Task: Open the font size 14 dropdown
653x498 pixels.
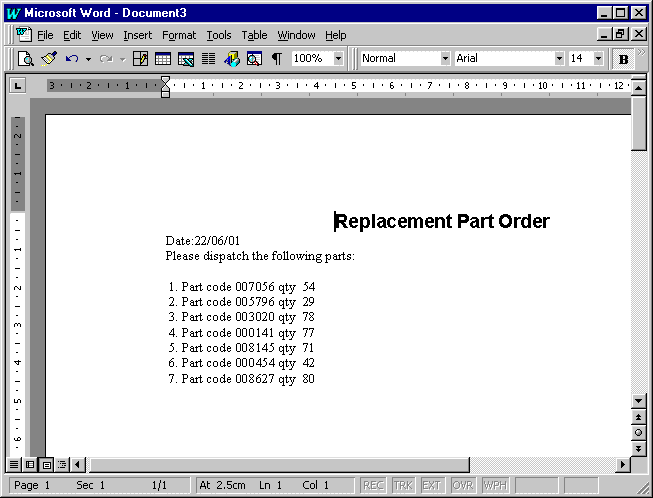Action: click(598, 58)
